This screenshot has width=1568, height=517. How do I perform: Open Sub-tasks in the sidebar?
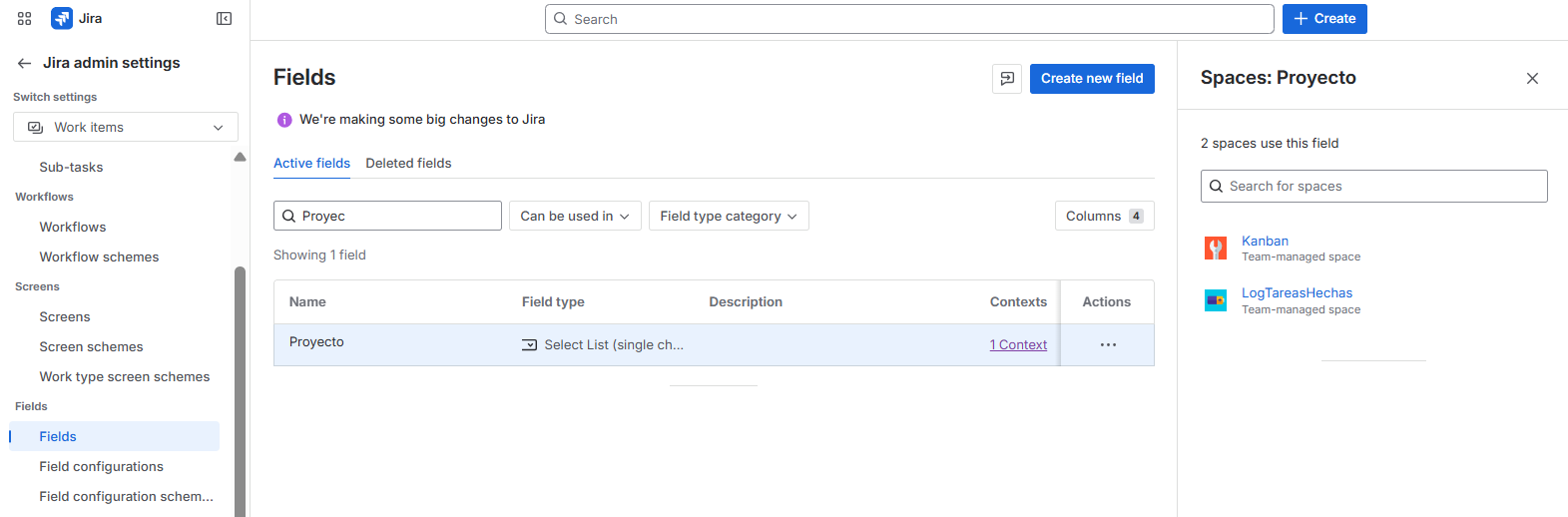[x=71, y=167]
